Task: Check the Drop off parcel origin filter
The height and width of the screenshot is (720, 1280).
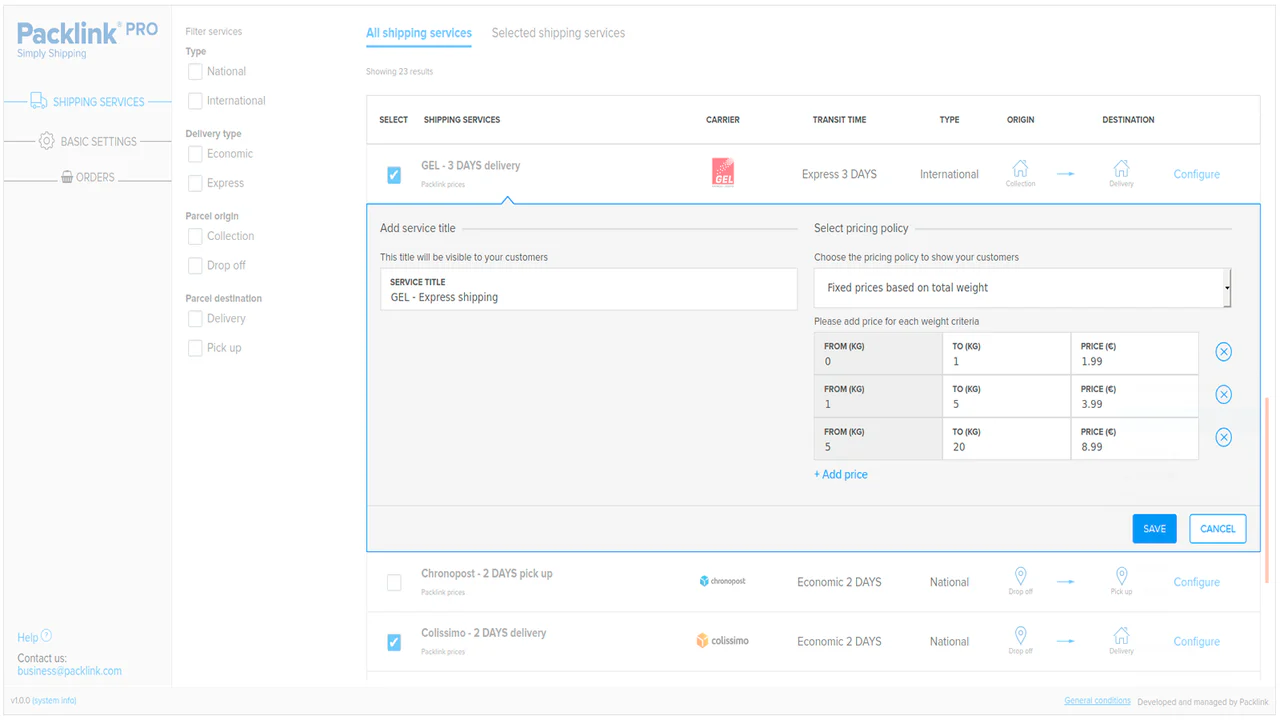Action: 195,266
